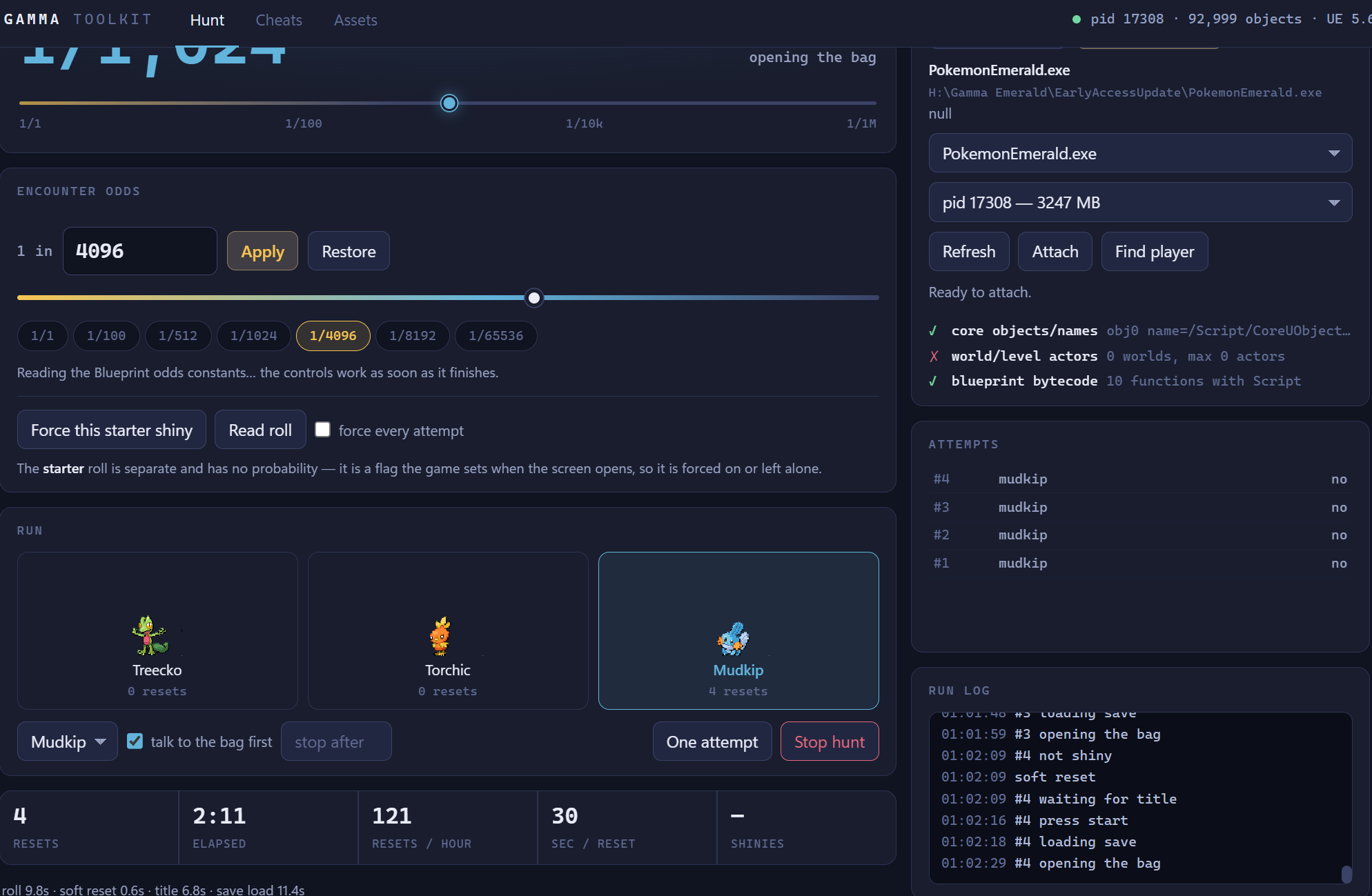Screen dimensions: 1372x896
Task: Click the '2:11' elapsed stat
Action: pyautogui.click(x=219, y=816)
